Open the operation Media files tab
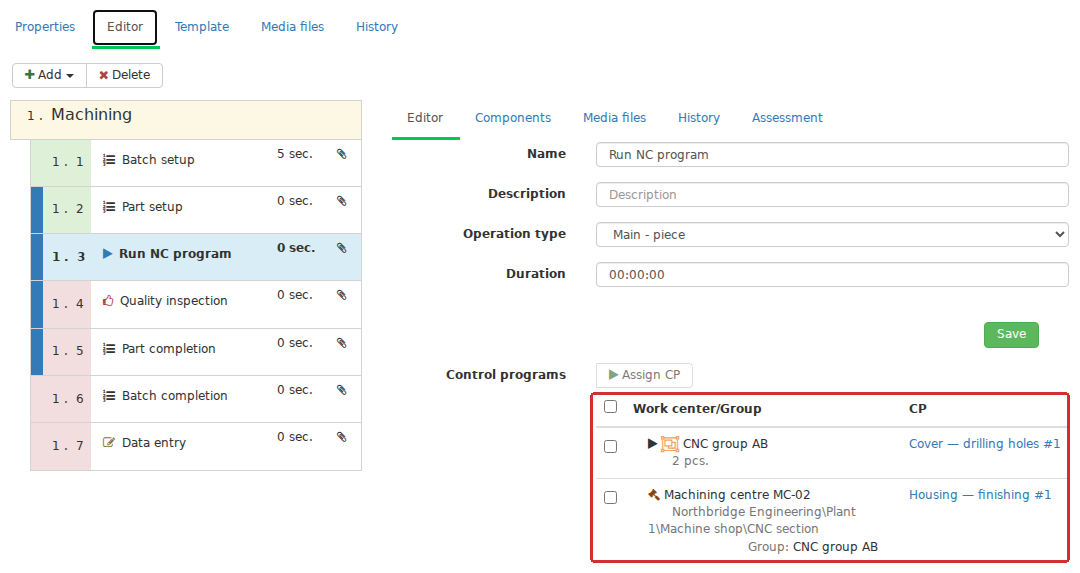This screenshot has width=1080, height=573. [614, 118]
